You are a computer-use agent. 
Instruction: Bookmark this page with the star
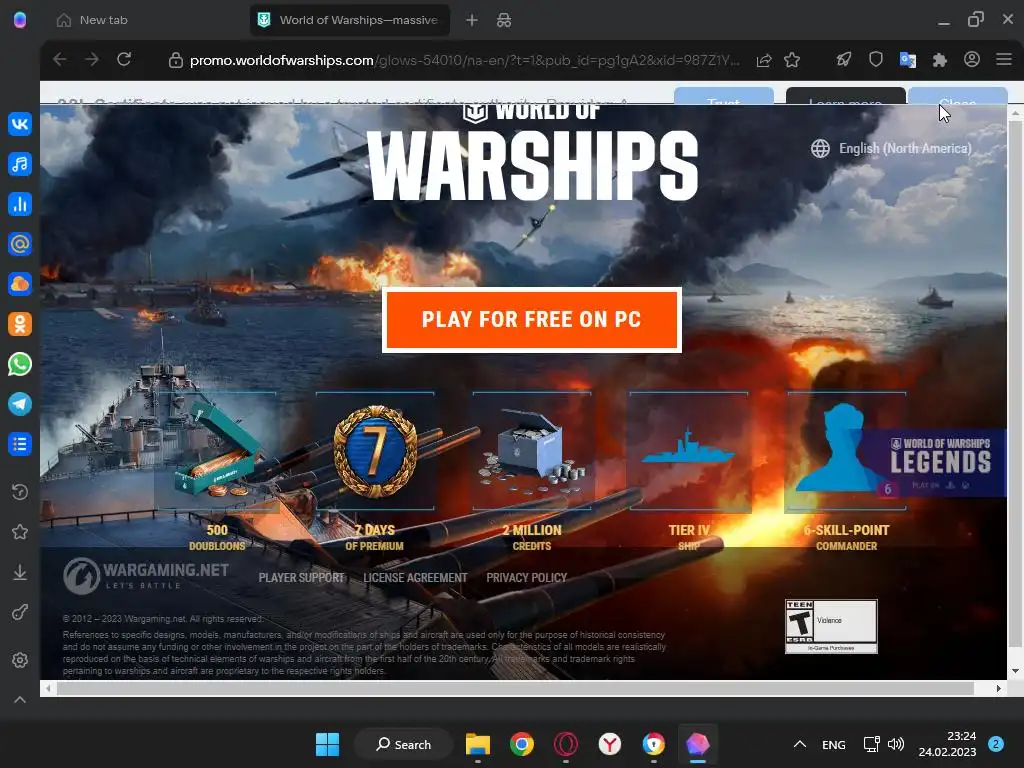(792, 60)
